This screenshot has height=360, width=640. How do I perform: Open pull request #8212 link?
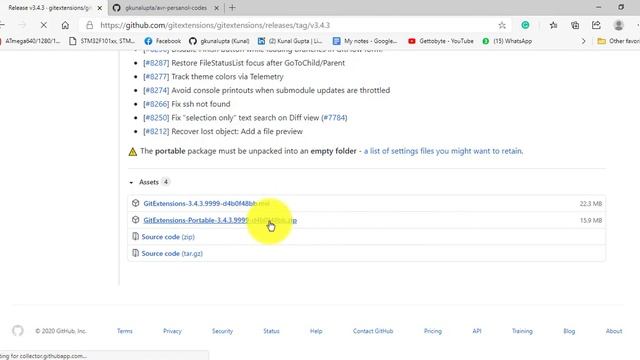click(x=156, y=131)
